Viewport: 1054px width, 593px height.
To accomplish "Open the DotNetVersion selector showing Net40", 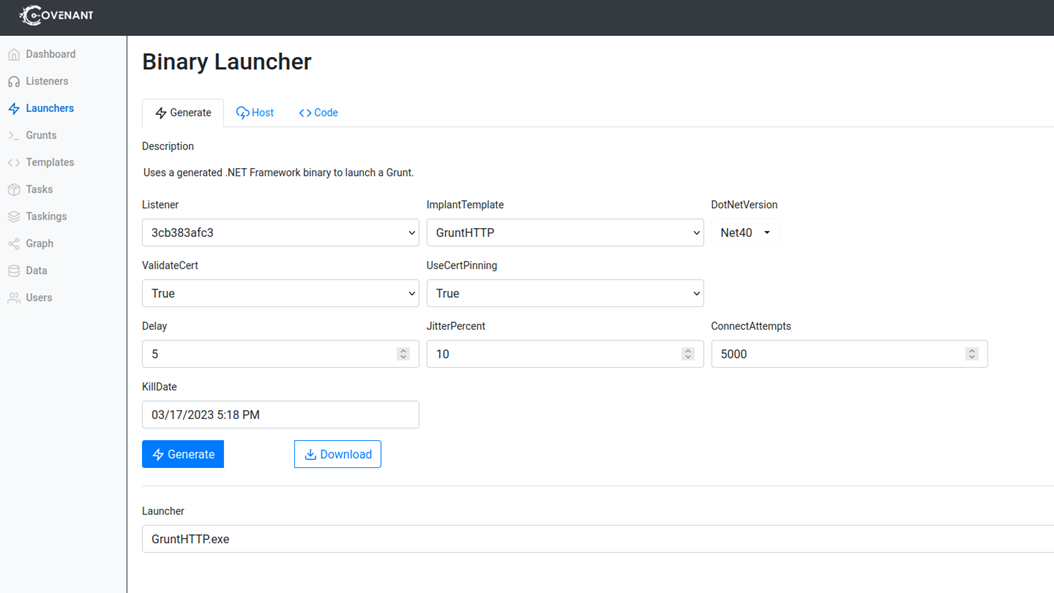I will click(745, 232).
